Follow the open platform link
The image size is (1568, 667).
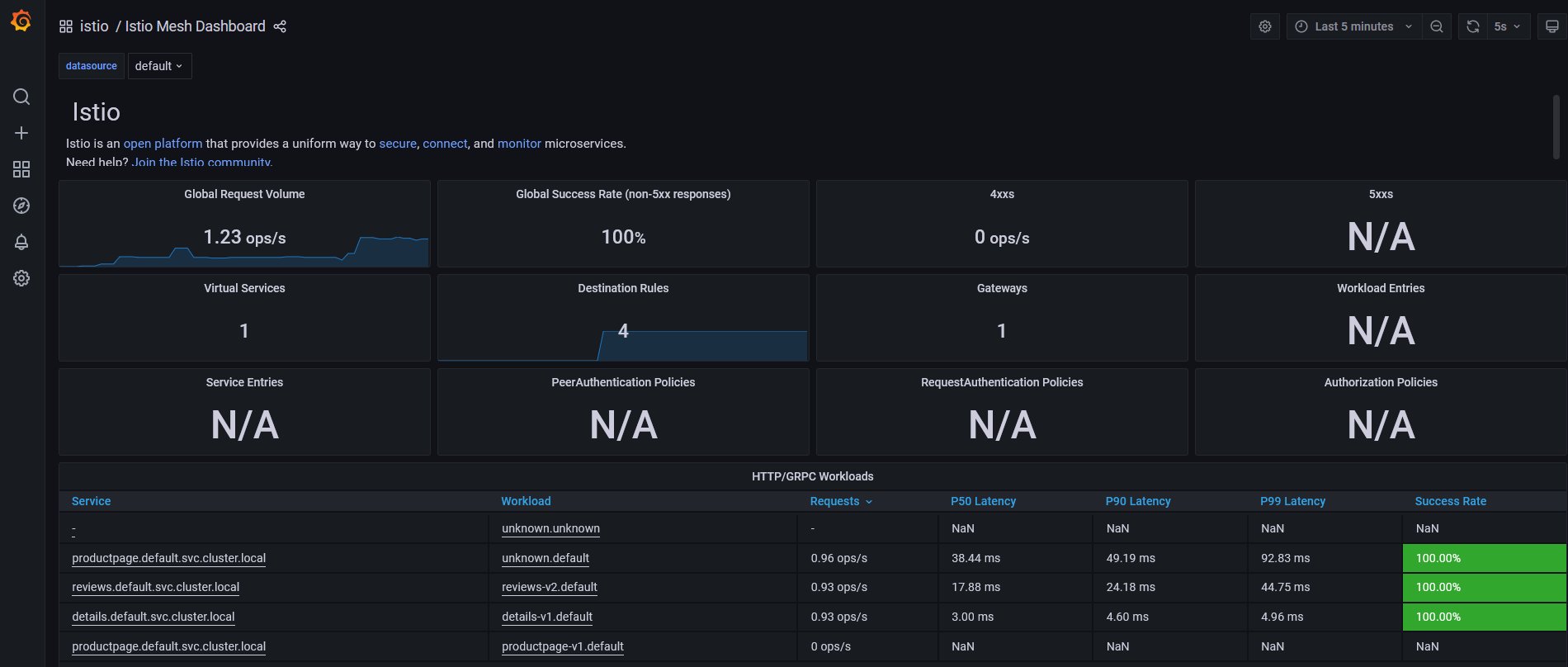(163, 144)
